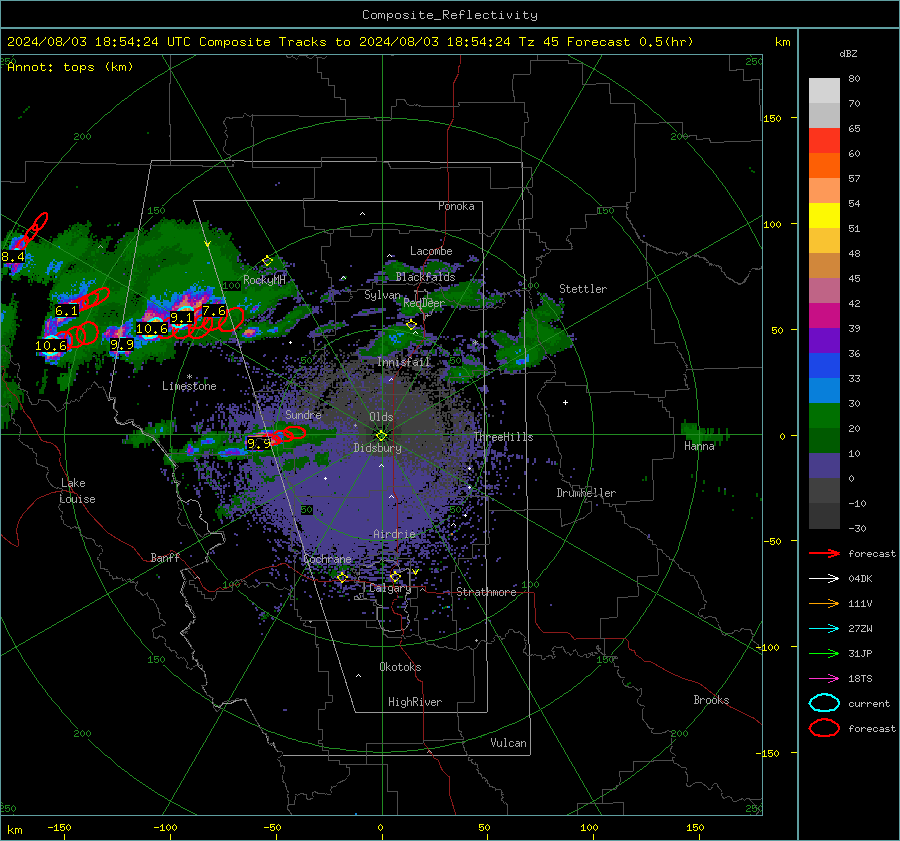Click the blue 33-36 dBZ color swatch
This screenshot has height=841, width=900.
click(x=824, y=366)
